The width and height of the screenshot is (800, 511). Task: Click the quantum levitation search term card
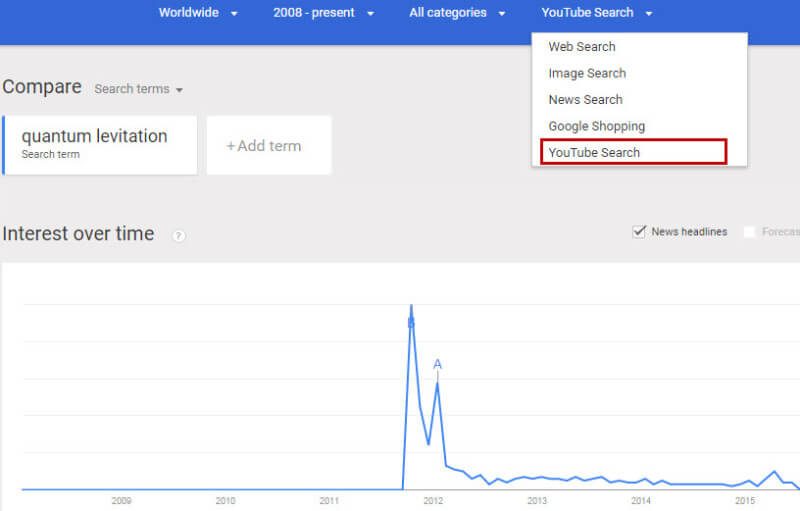click(x=100, y=145)
